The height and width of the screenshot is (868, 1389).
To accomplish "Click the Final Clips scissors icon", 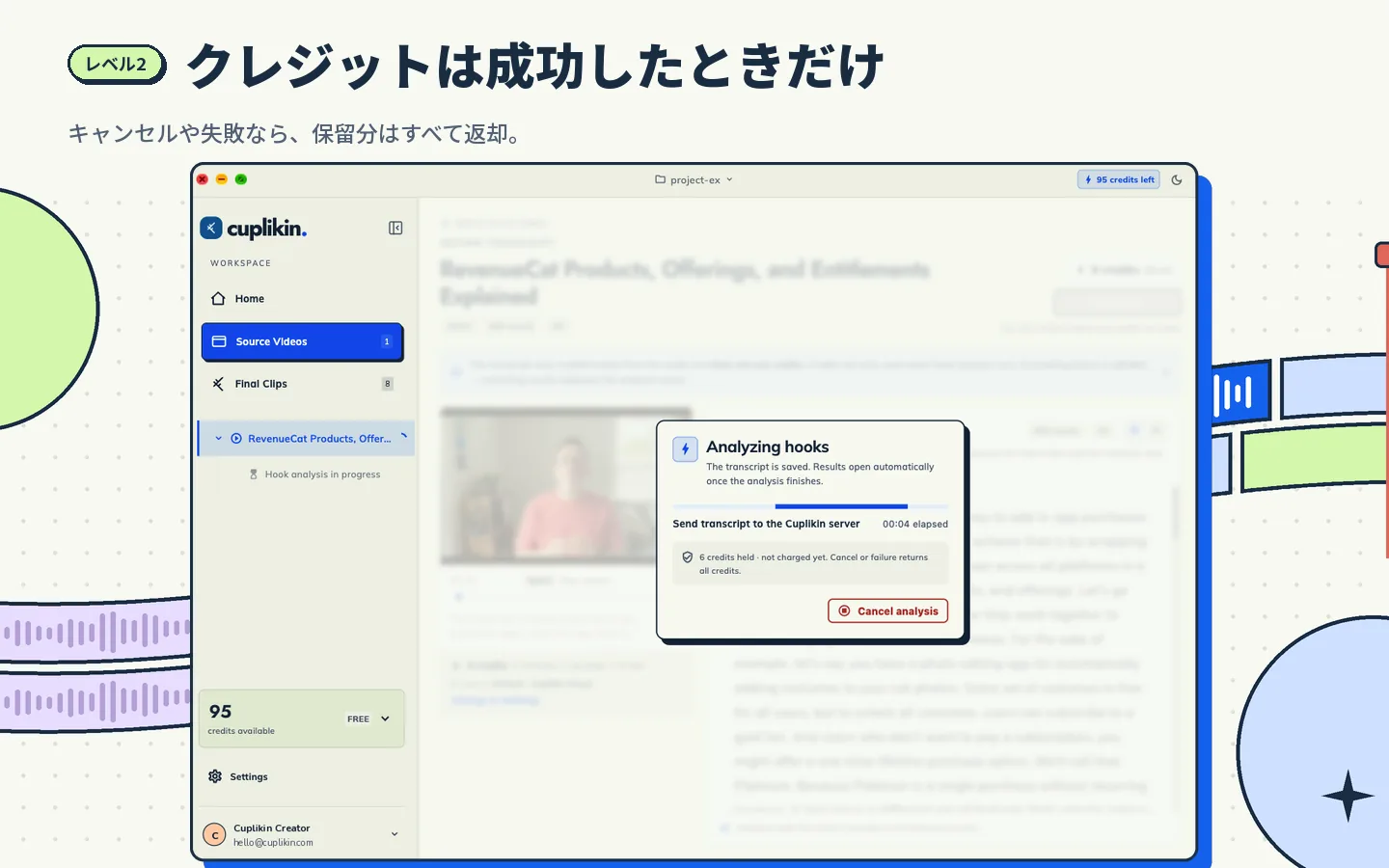I will [x=218, y=384].
